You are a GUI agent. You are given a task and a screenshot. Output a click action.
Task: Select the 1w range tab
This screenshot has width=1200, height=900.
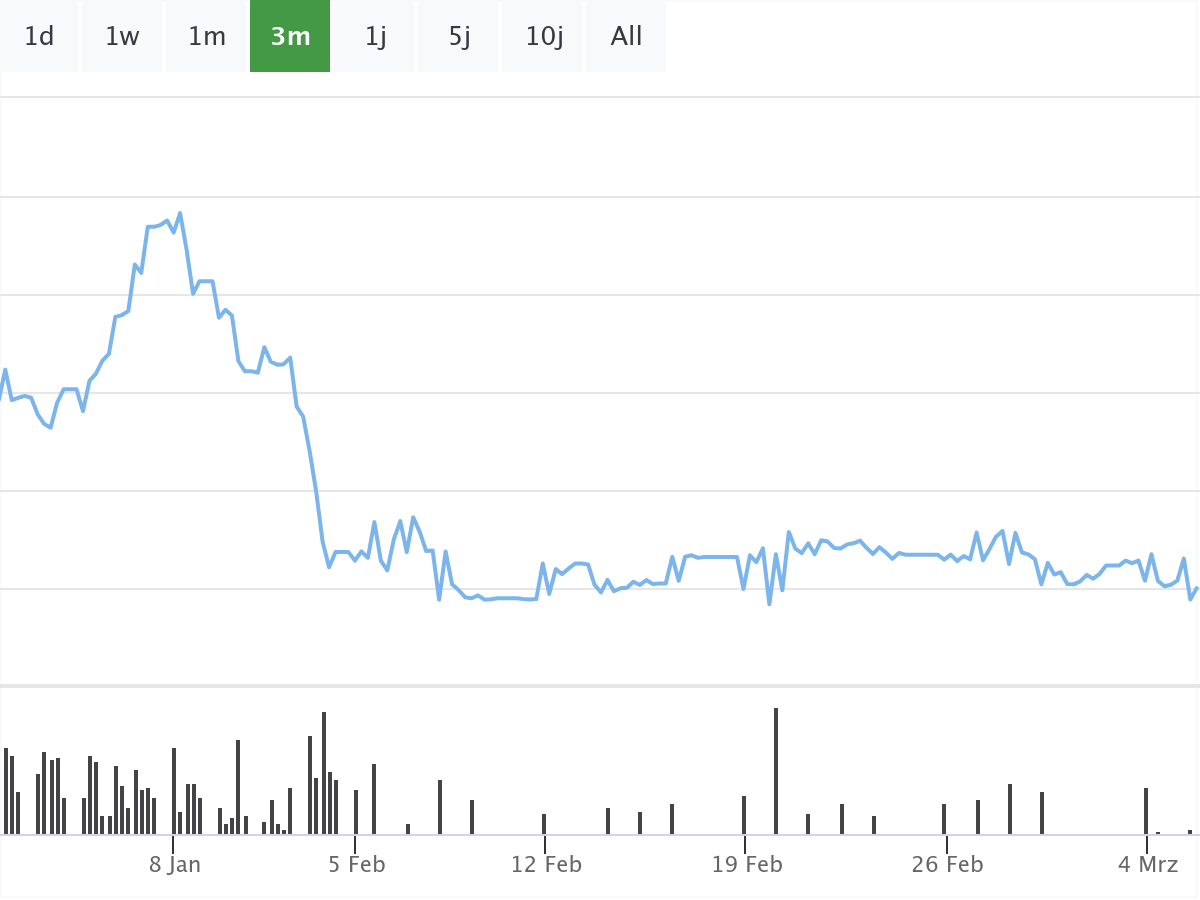pyautogui.click(x=122, y=37)
